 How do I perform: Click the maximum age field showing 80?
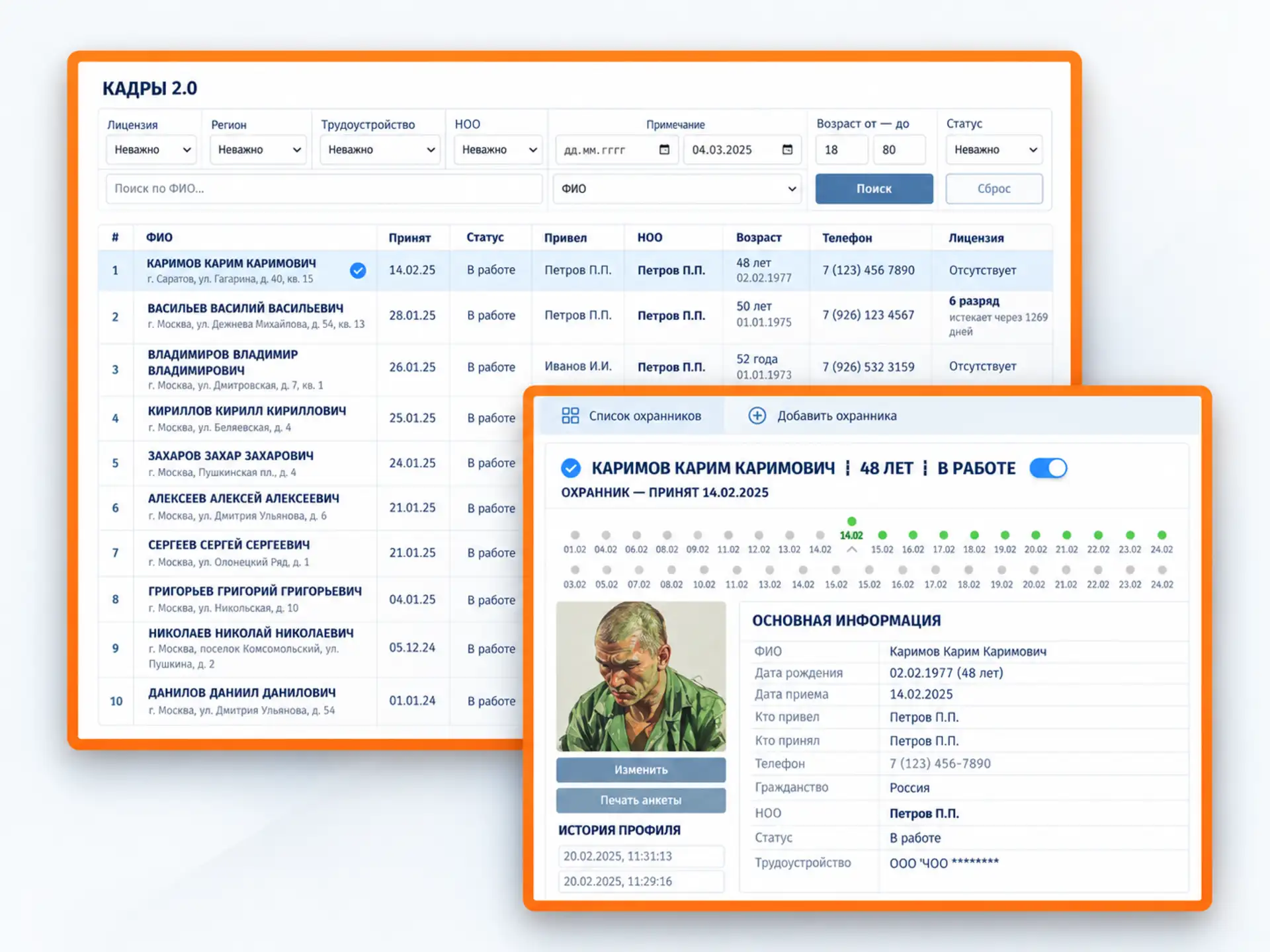[899, 149]
